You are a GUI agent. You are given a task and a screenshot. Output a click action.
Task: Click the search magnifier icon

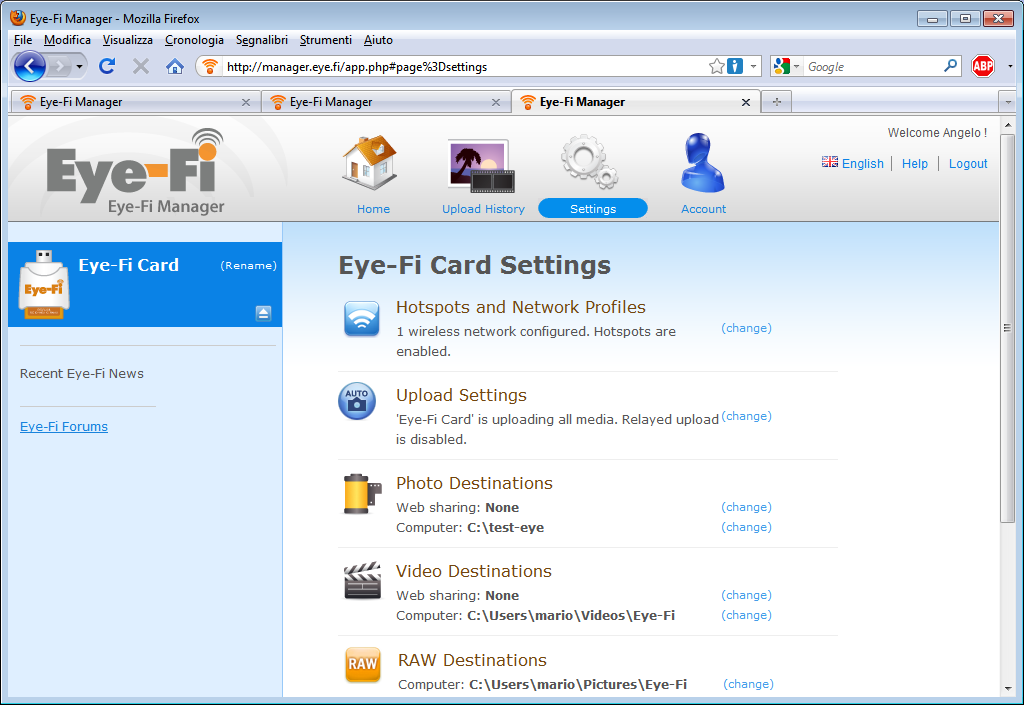951,66
